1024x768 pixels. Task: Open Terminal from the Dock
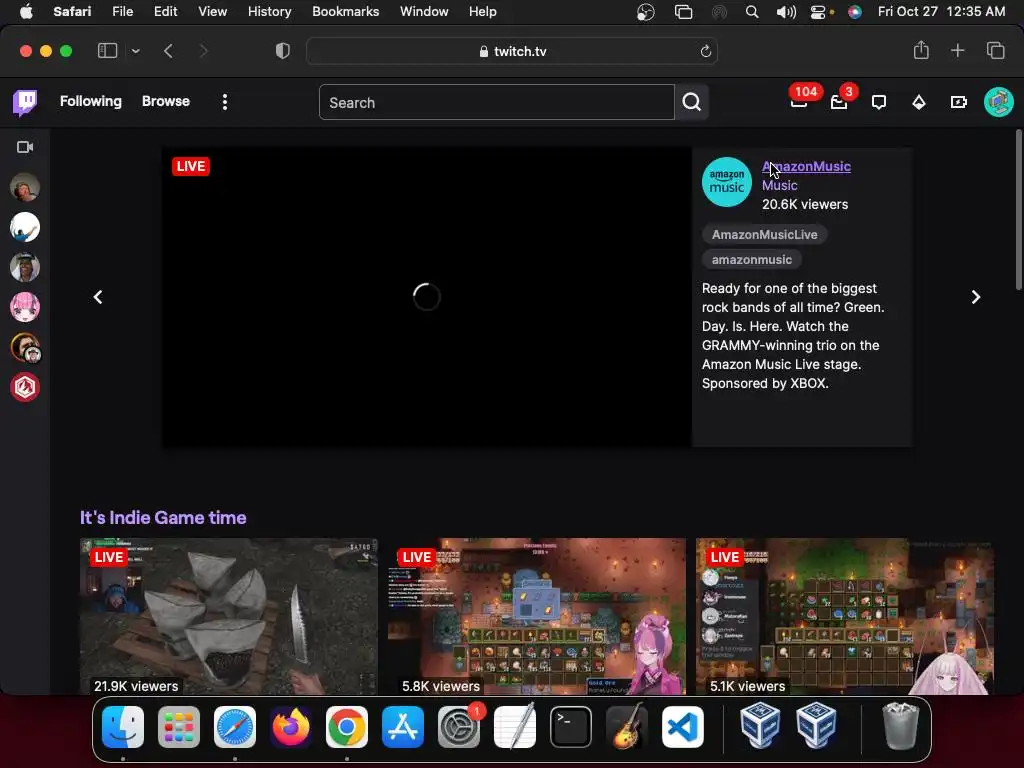tap(571, 726)
